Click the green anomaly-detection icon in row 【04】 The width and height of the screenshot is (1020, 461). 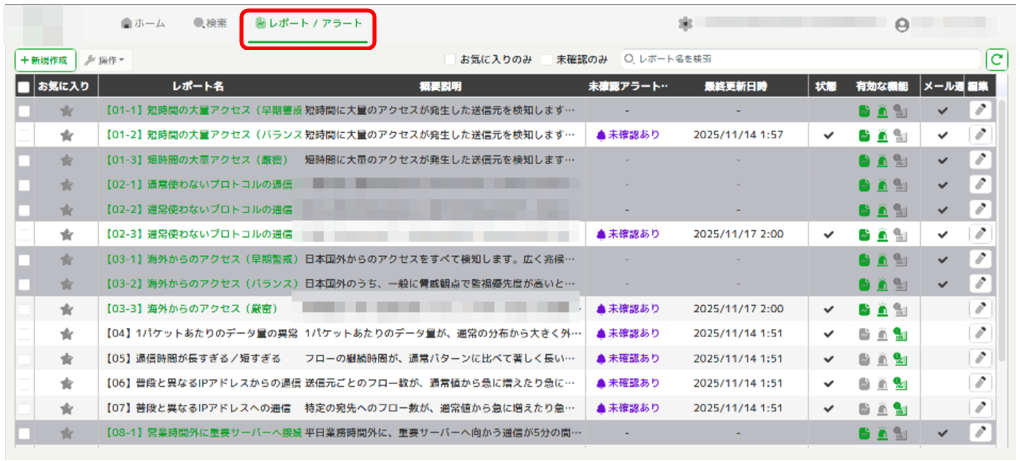pyautogui.click(x=900, y=334)
